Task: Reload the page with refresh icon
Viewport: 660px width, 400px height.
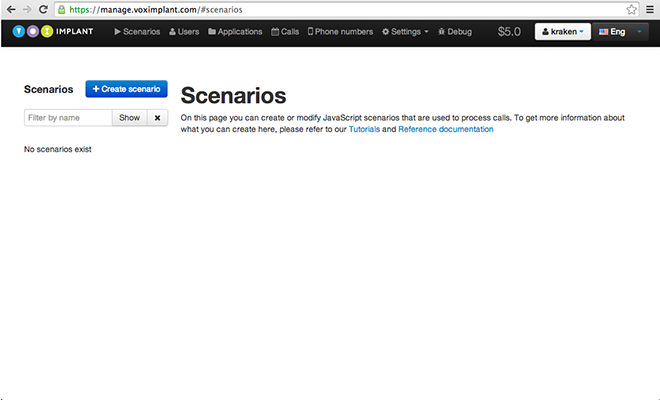Action: pyautogui.click(x=43, y=9)
